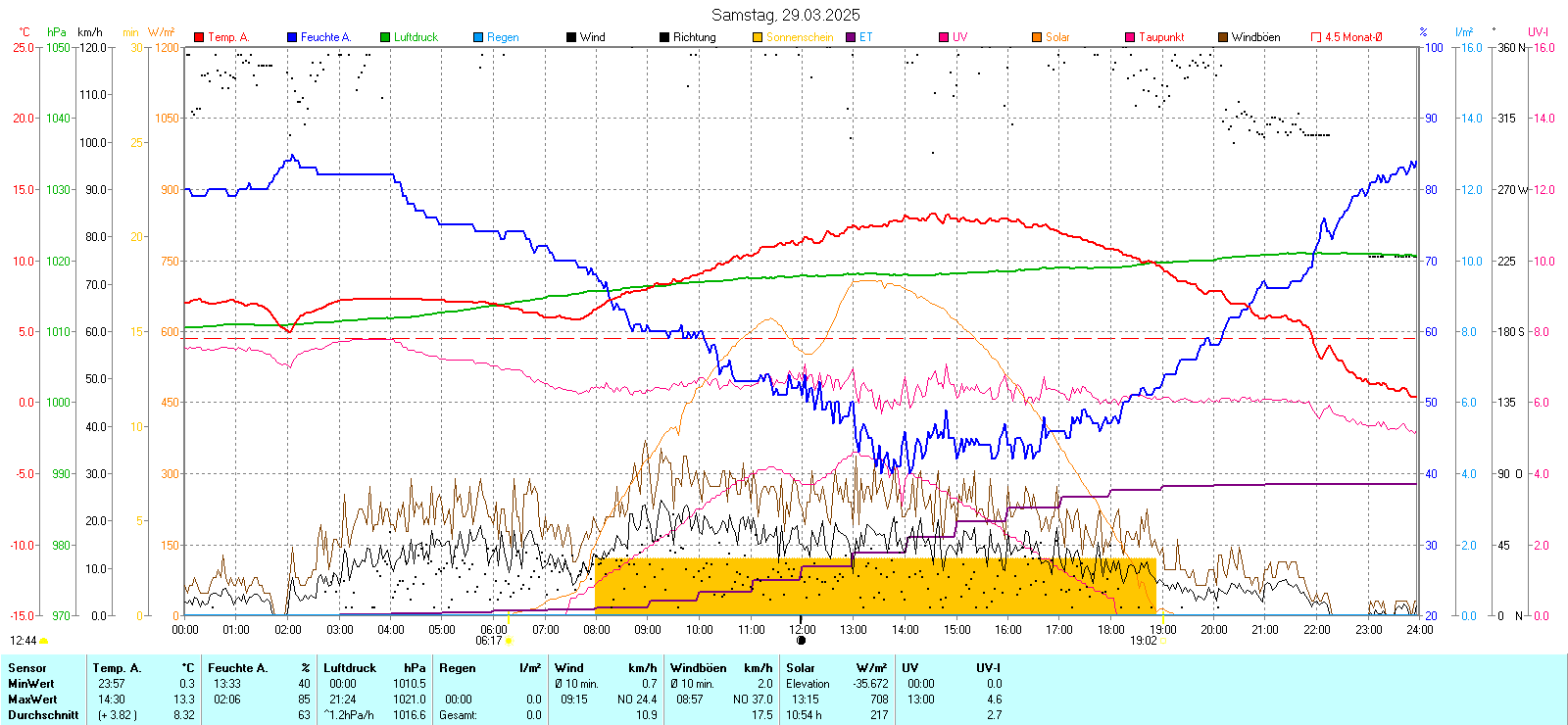Click the solar noon marker below 12:00
The height and width of the screenshot is (725, 1568).
(802, 641)
